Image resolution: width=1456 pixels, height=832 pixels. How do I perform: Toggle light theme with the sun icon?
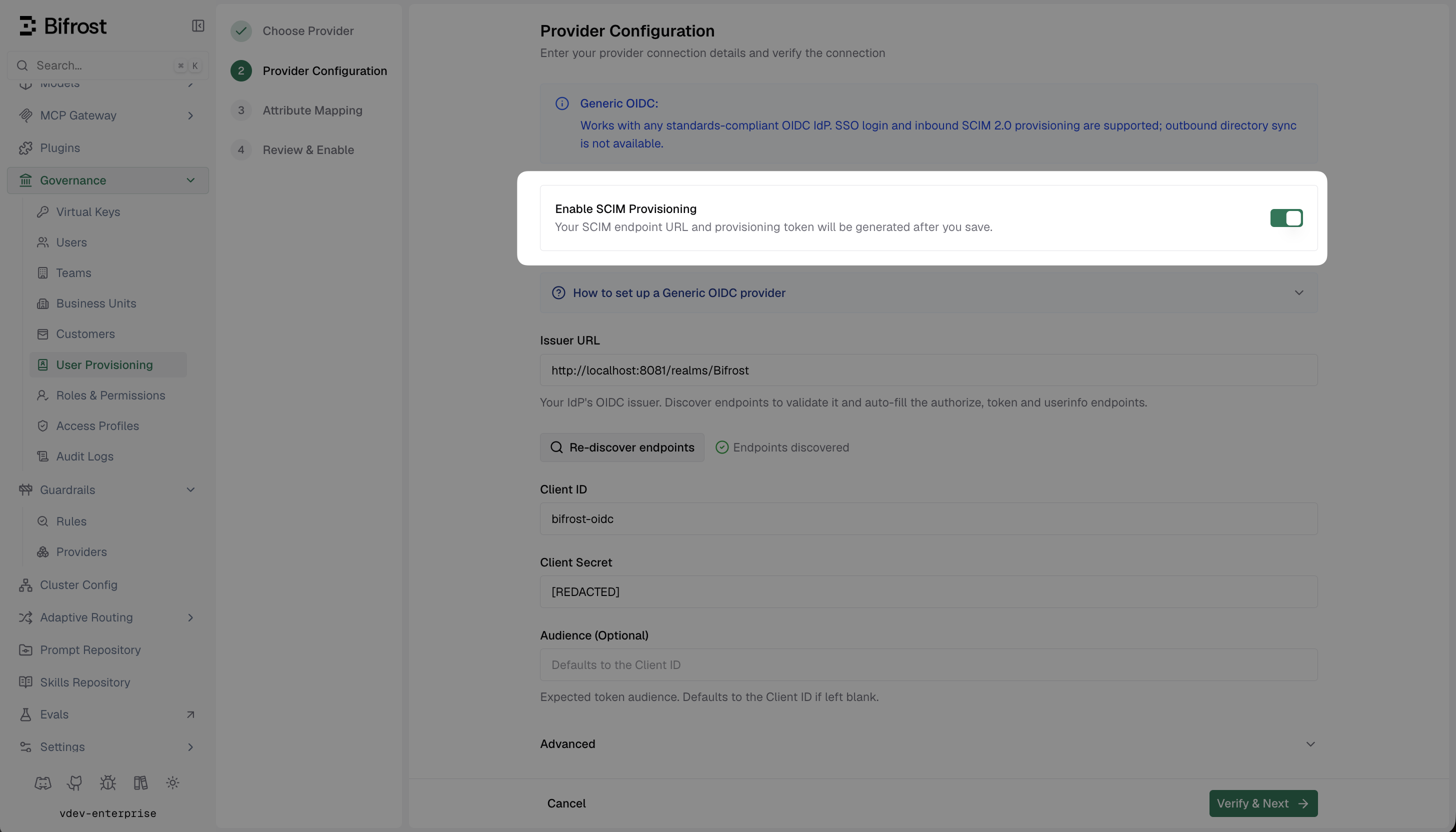click(172, 783)
